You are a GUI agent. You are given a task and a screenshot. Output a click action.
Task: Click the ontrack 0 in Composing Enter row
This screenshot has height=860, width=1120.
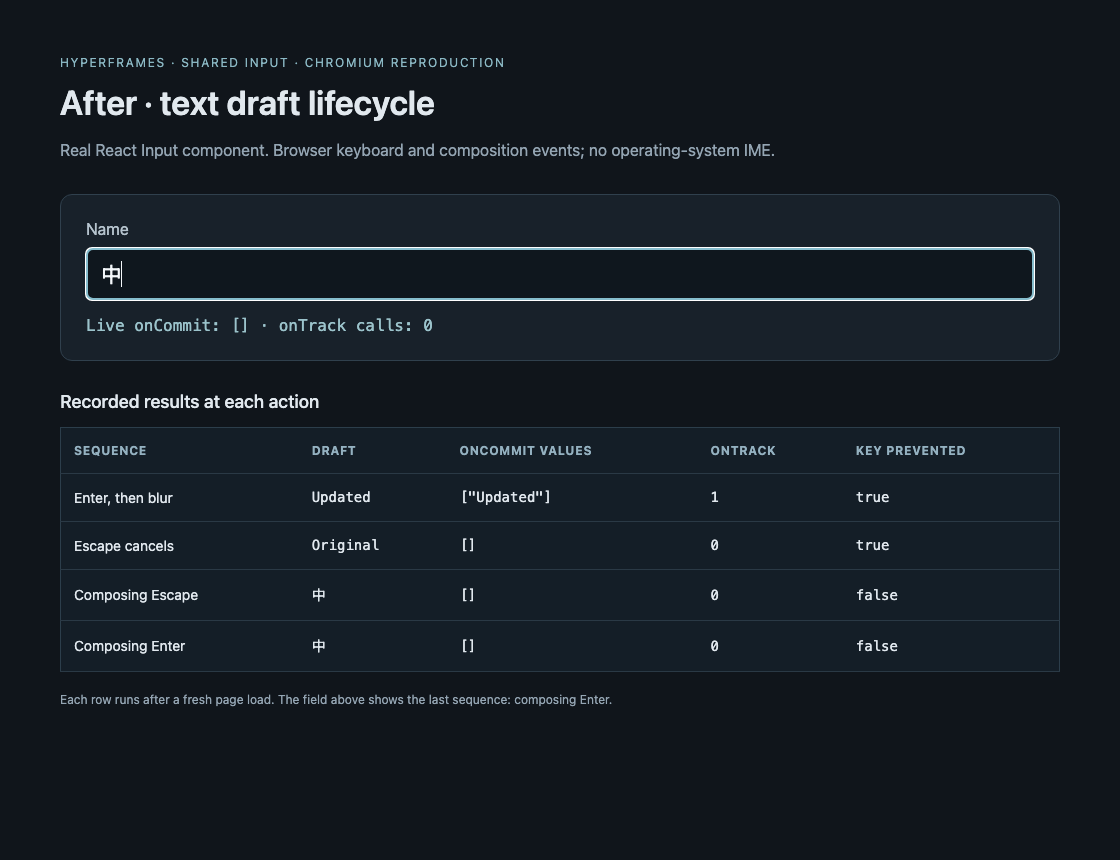point(714,646)
